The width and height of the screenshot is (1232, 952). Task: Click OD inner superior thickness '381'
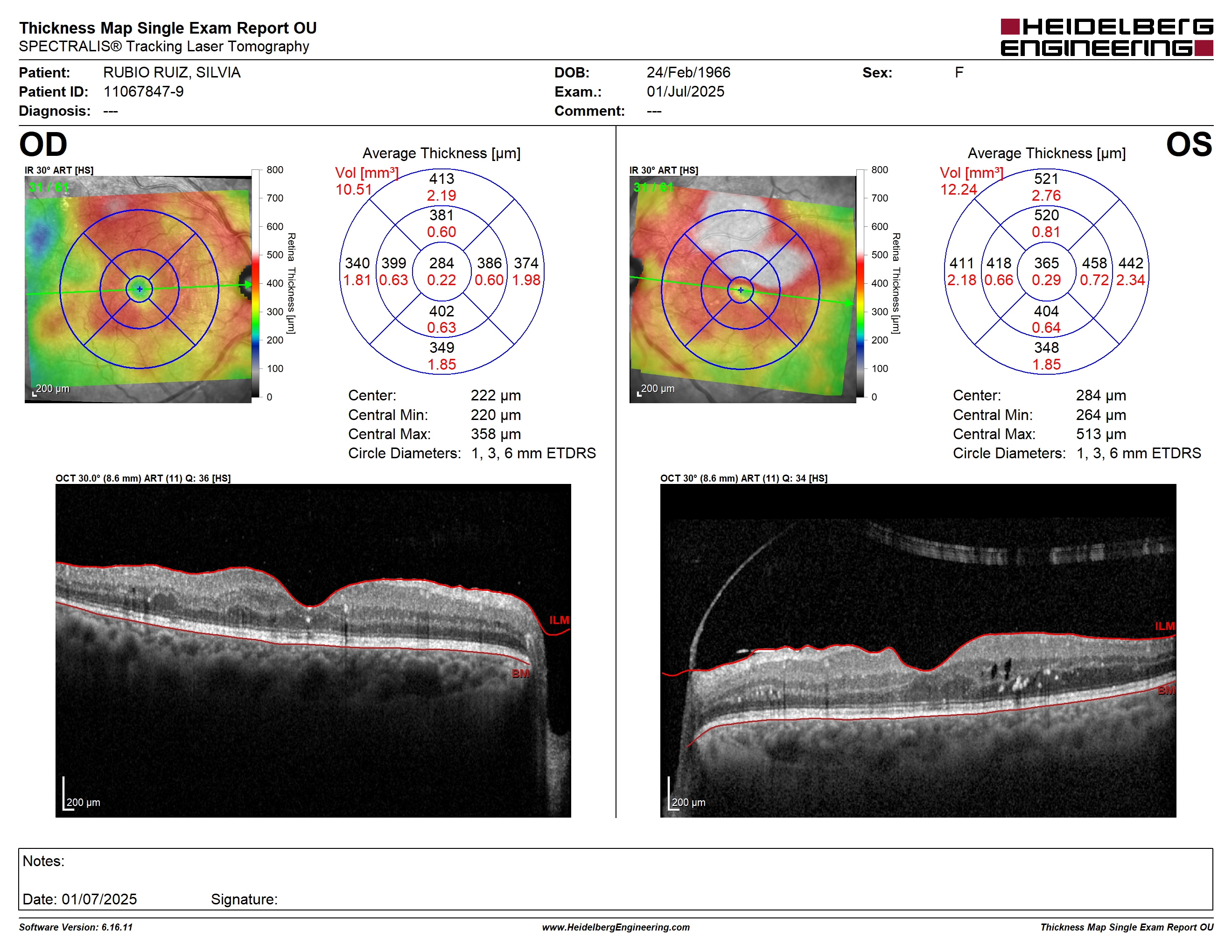point(441,215)
